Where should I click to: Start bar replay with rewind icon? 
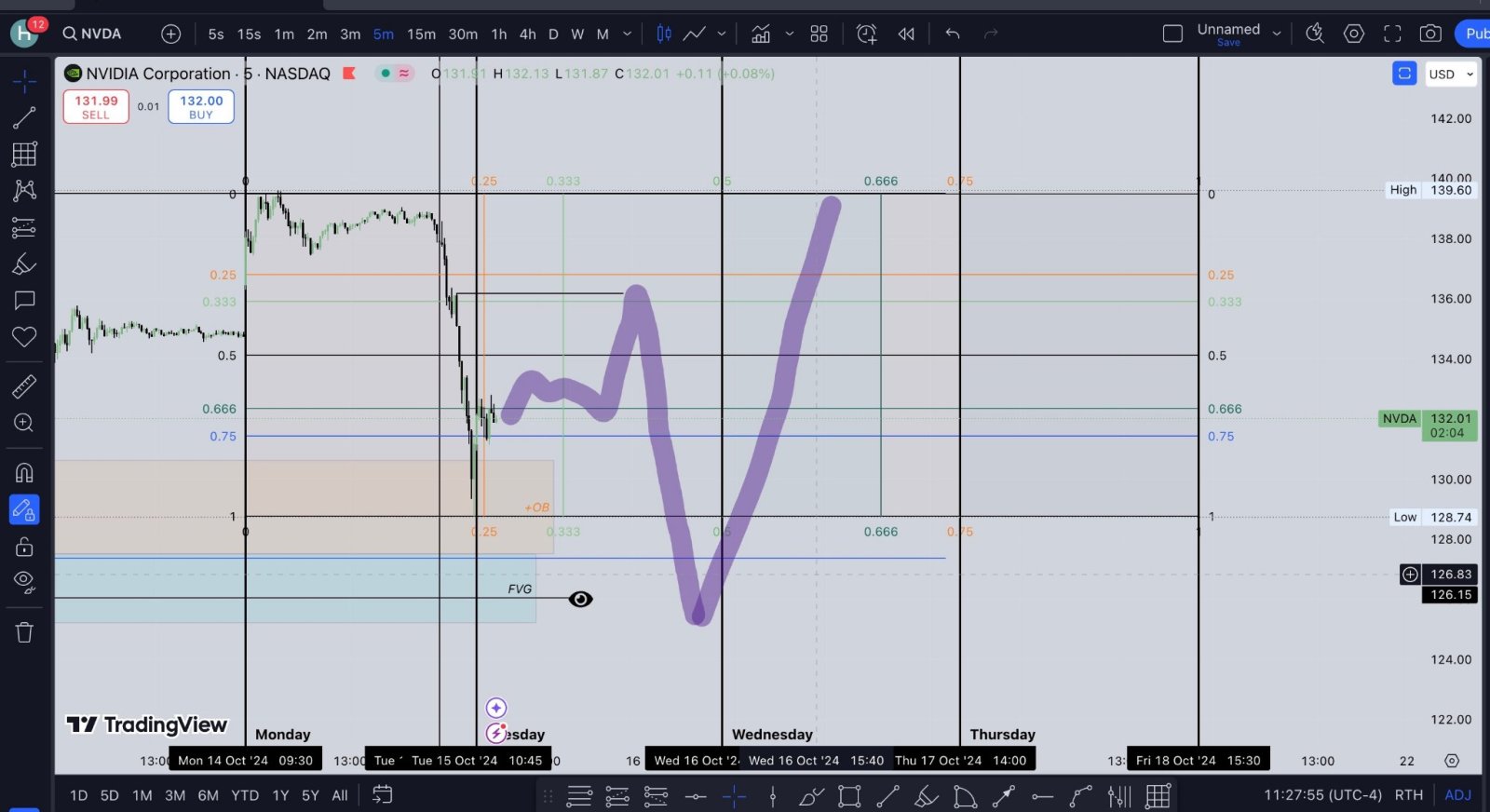[906, 34]
